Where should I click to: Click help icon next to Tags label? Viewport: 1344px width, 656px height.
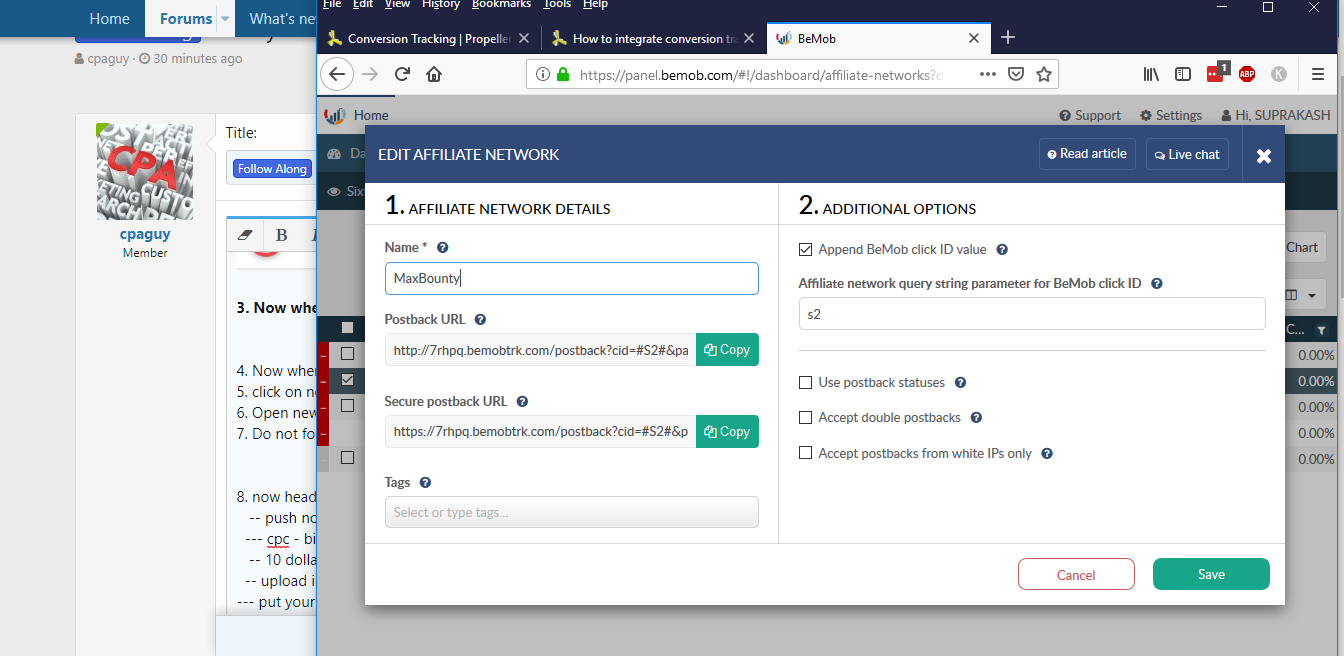pos(425,482)
